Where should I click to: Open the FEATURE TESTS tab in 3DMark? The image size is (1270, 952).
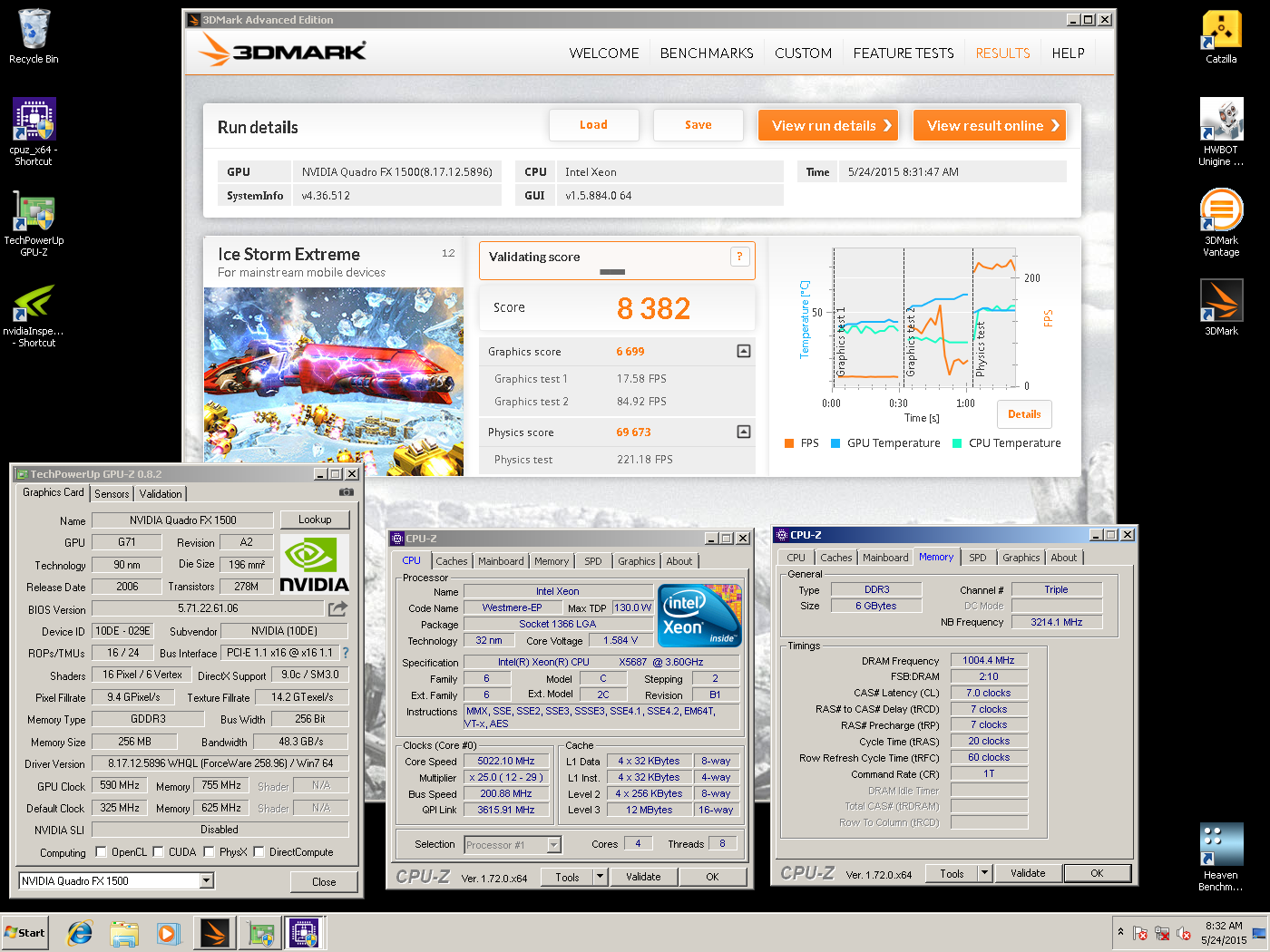point(904,53)
